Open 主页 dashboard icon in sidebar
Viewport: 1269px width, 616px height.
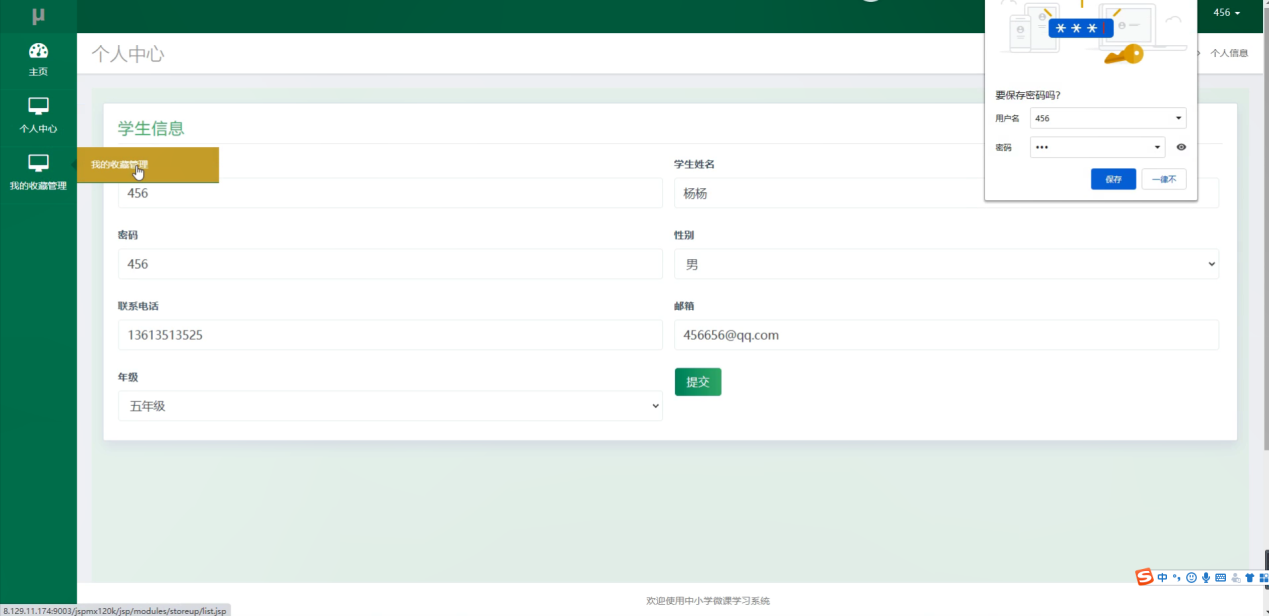click(38, 51)
